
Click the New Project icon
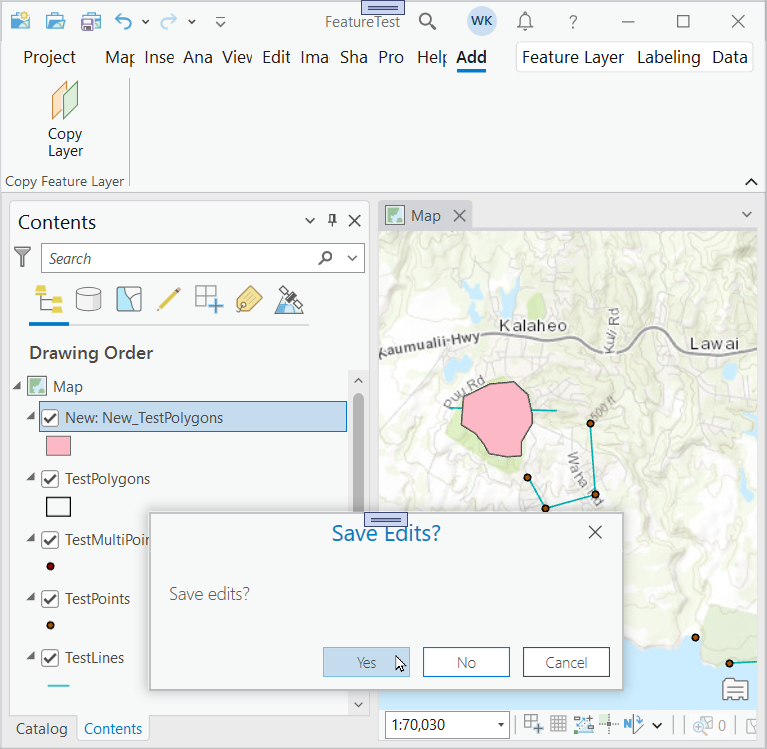coord(21,21)
